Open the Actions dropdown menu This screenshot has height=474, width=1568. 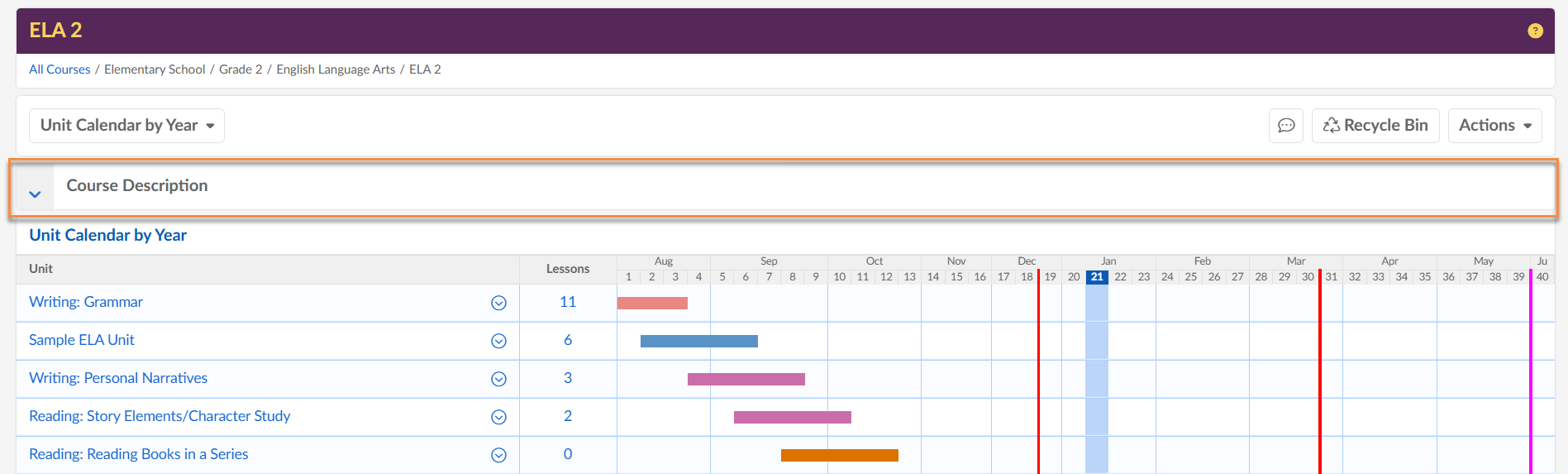coord(1494,126)
